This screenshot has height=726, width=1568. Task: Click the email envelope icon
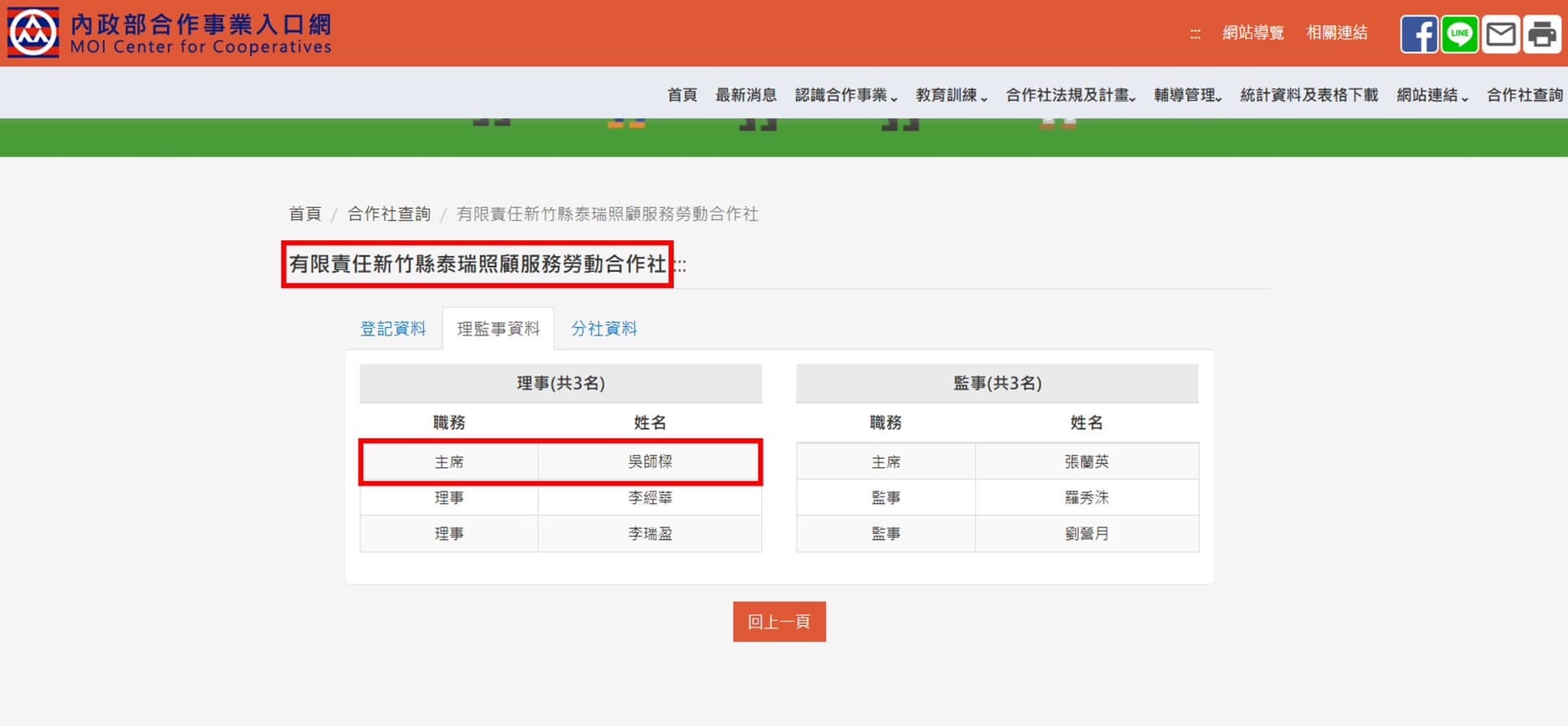[1500, 34]
